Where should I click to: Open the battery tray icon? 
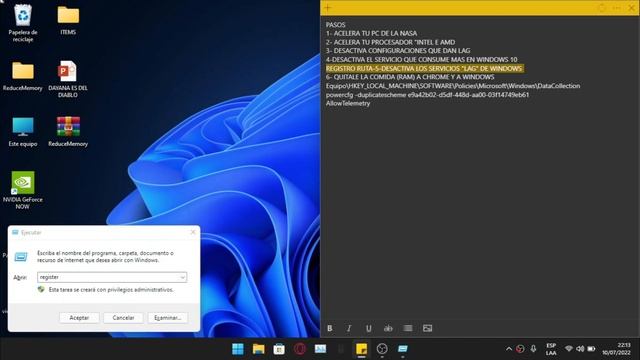(x=591, y=349)
